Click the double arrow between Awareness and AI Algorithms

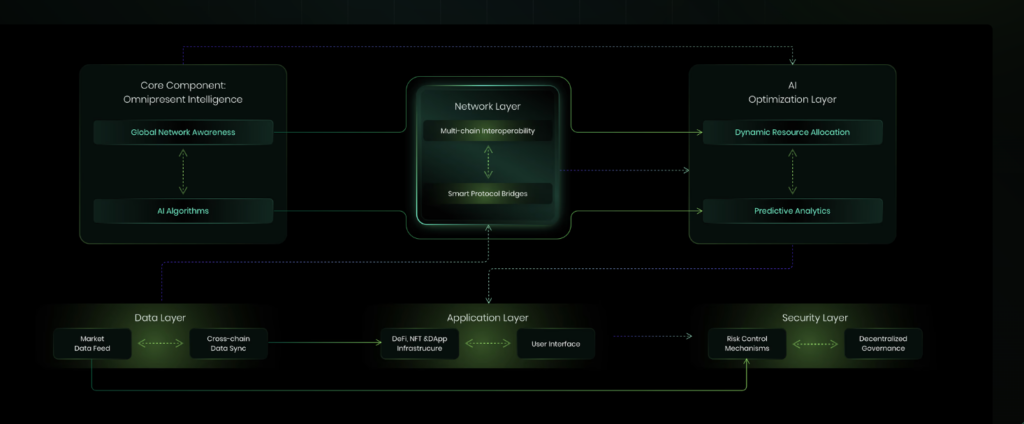click(x=183, y=171)
